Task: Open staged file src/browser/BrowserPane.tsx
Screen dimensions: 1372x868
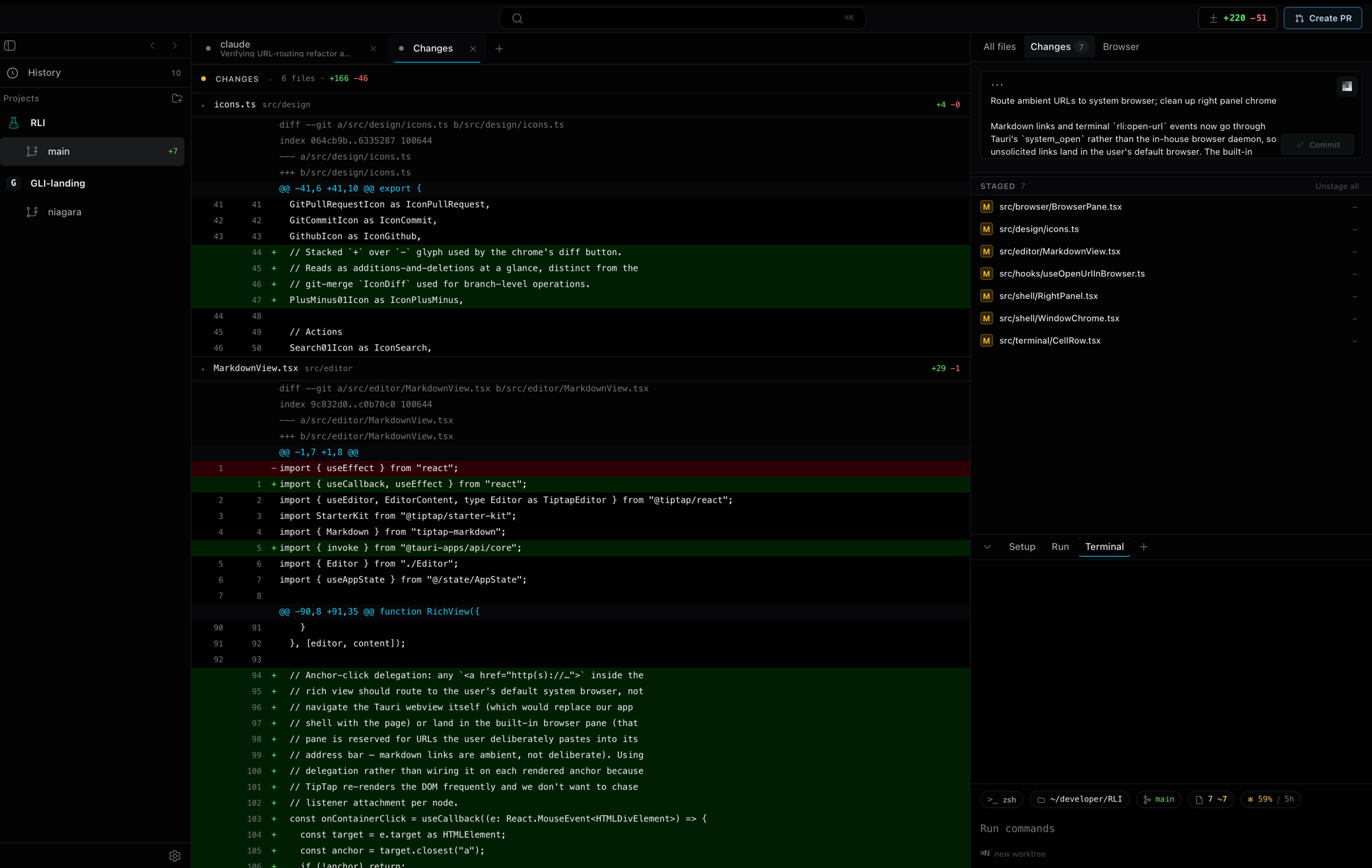Action: point(1060,207)
